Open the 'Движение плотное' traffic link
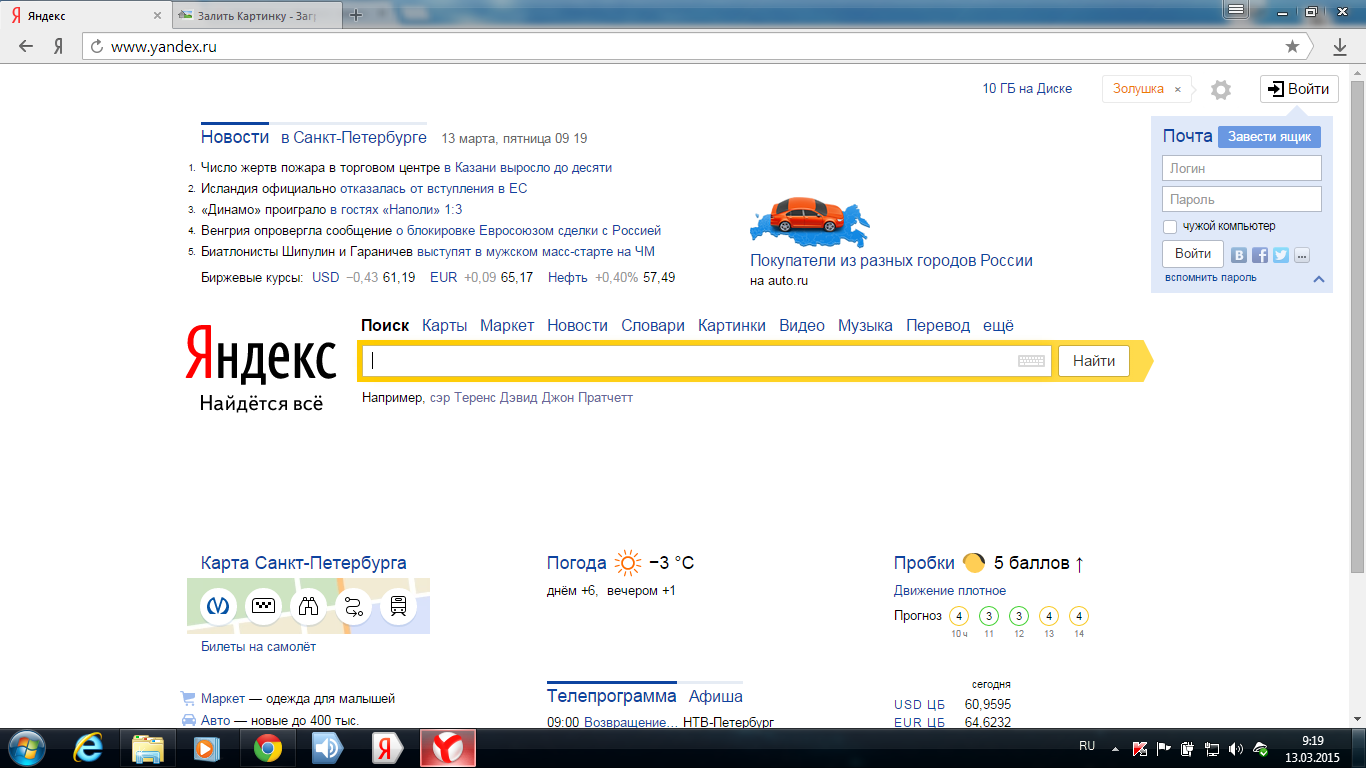 tap(950, 591)
